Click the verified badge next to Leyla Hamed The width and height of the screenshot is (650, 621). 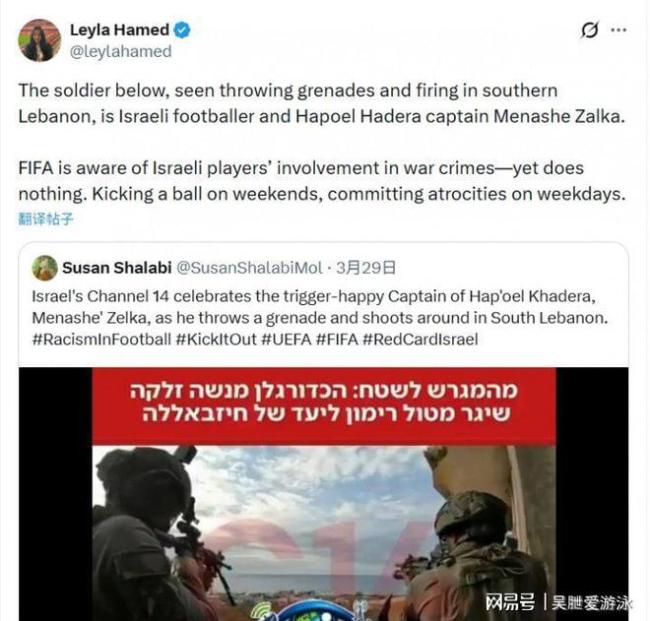[x=182, y=30]
